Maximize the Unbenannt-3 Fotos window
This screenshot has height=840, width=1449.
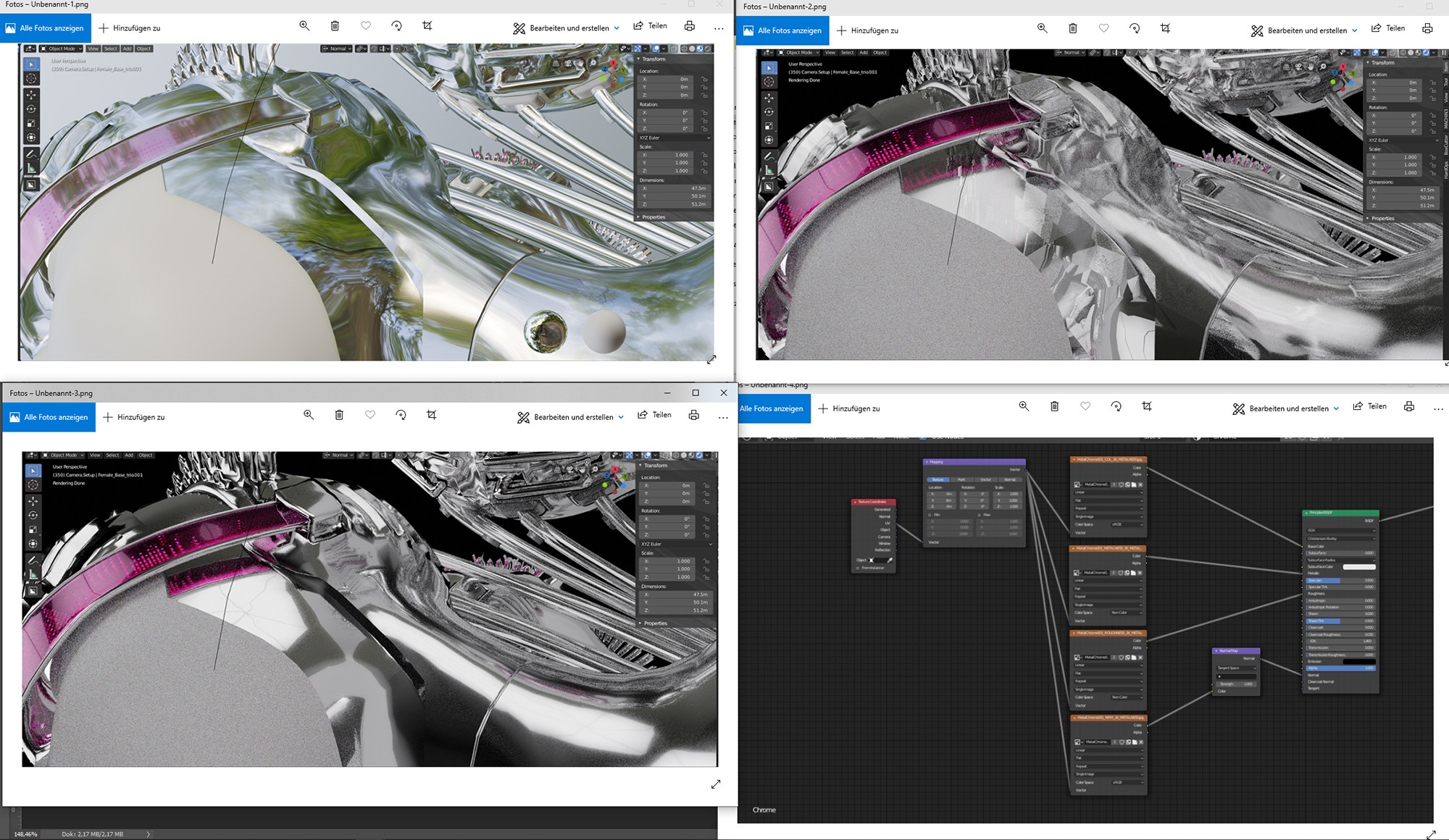[696, 392]
